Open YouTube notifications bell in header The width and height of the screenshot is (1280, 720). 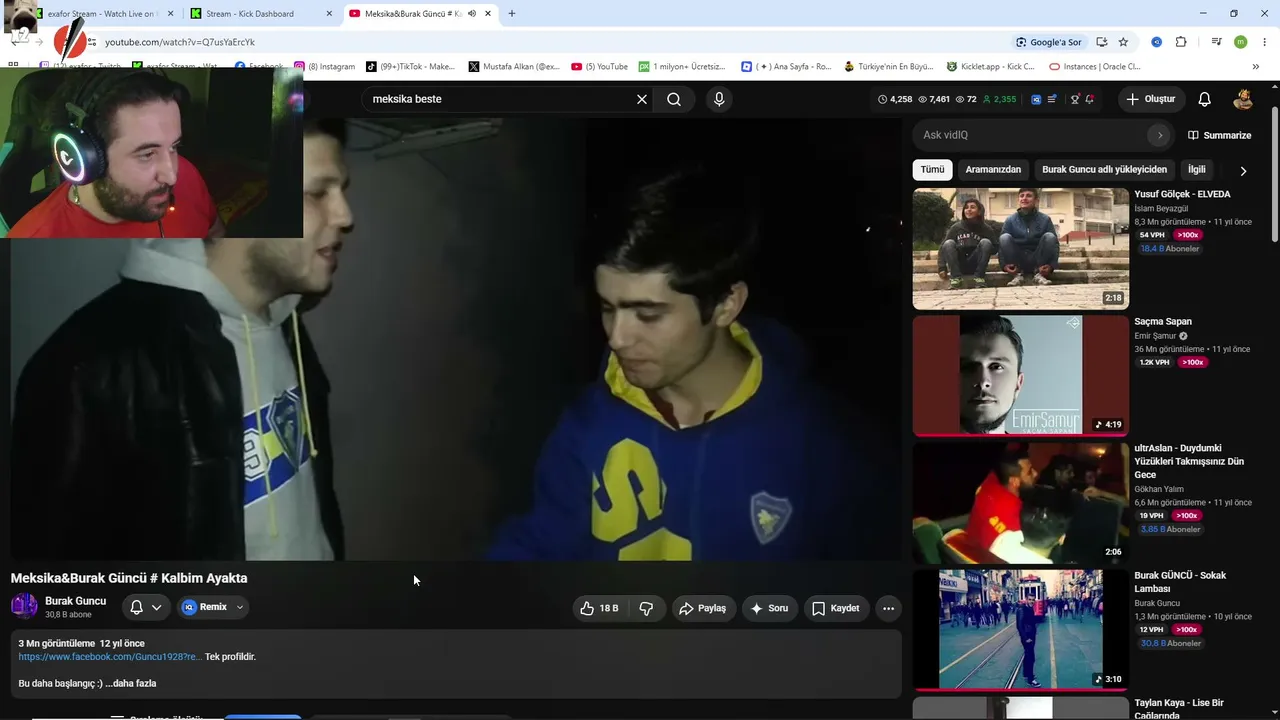point(1205,99)
